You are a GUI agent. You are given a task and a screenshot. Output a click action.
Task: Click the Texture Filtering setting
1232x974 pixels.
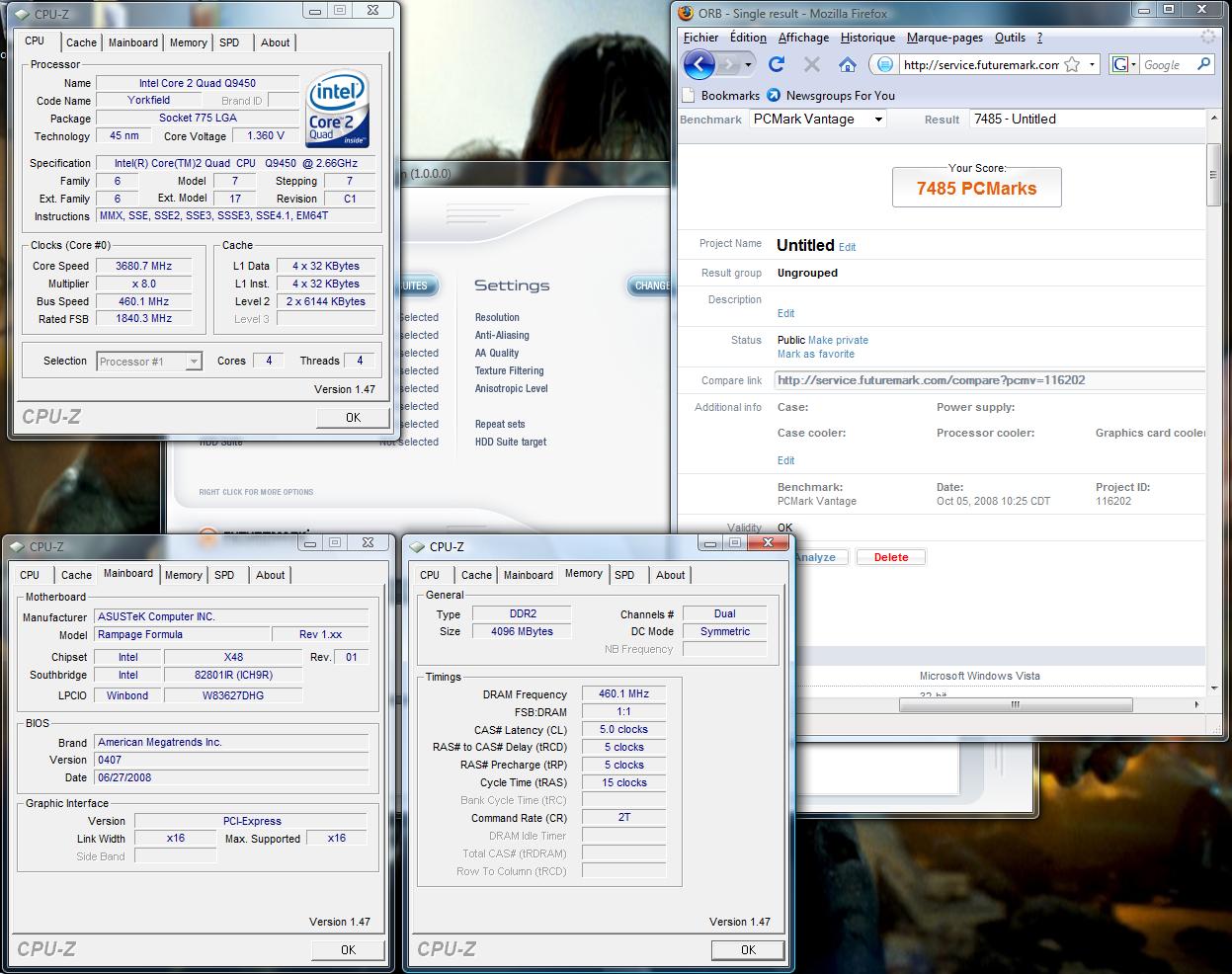coord(509,370)
